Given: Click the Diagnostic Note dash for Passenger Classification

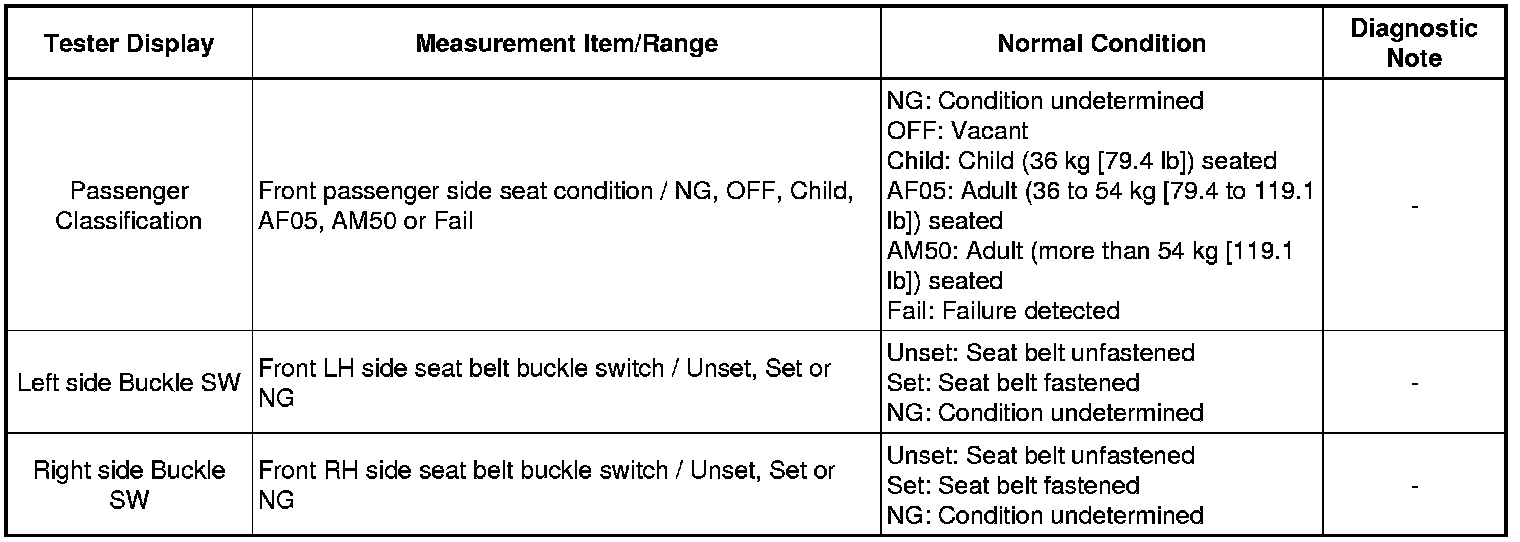Looking at the screenshot, I should pos(1414,207).
